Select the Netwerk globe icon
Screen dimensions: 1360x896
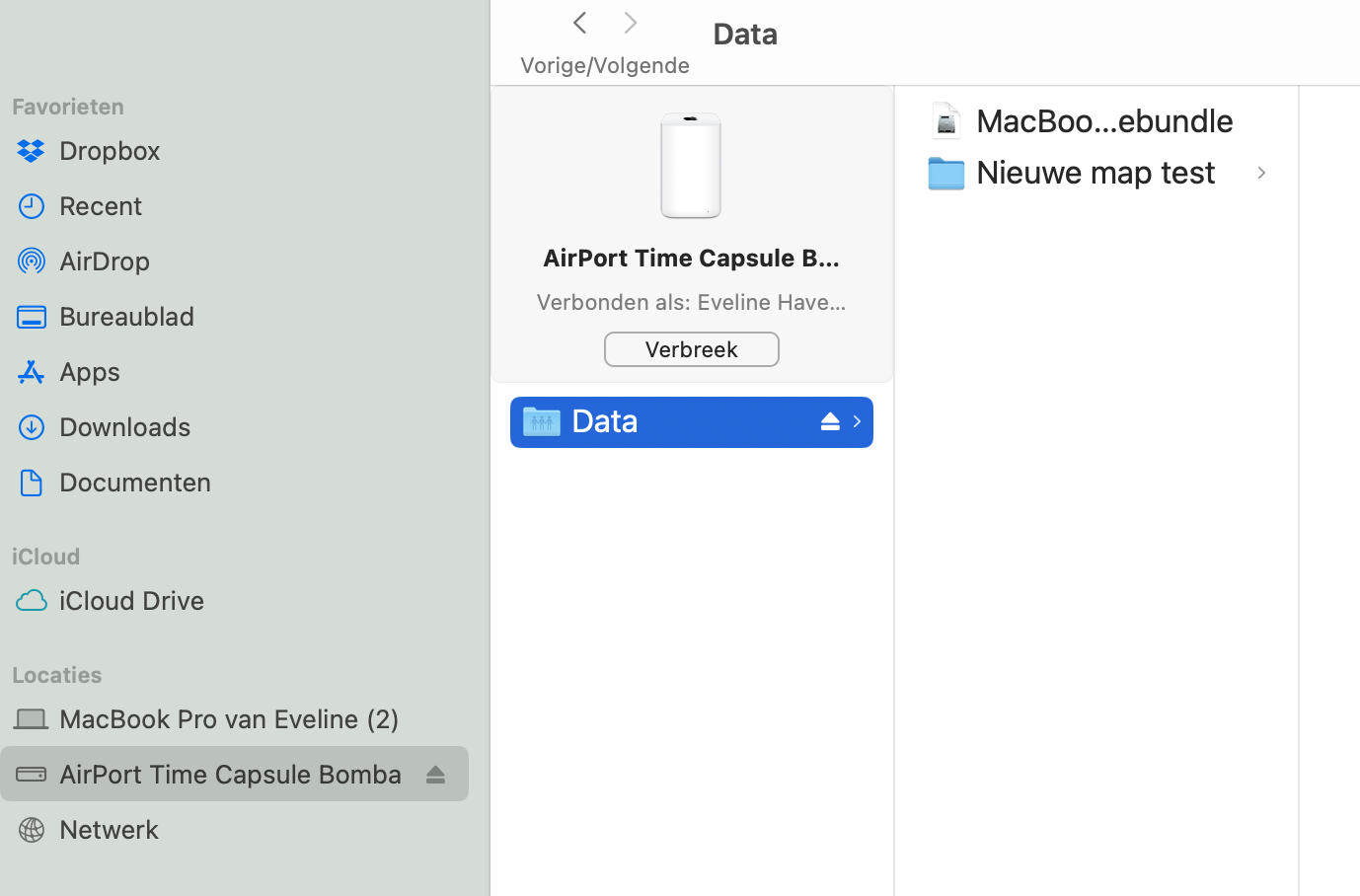coord(31,829)
